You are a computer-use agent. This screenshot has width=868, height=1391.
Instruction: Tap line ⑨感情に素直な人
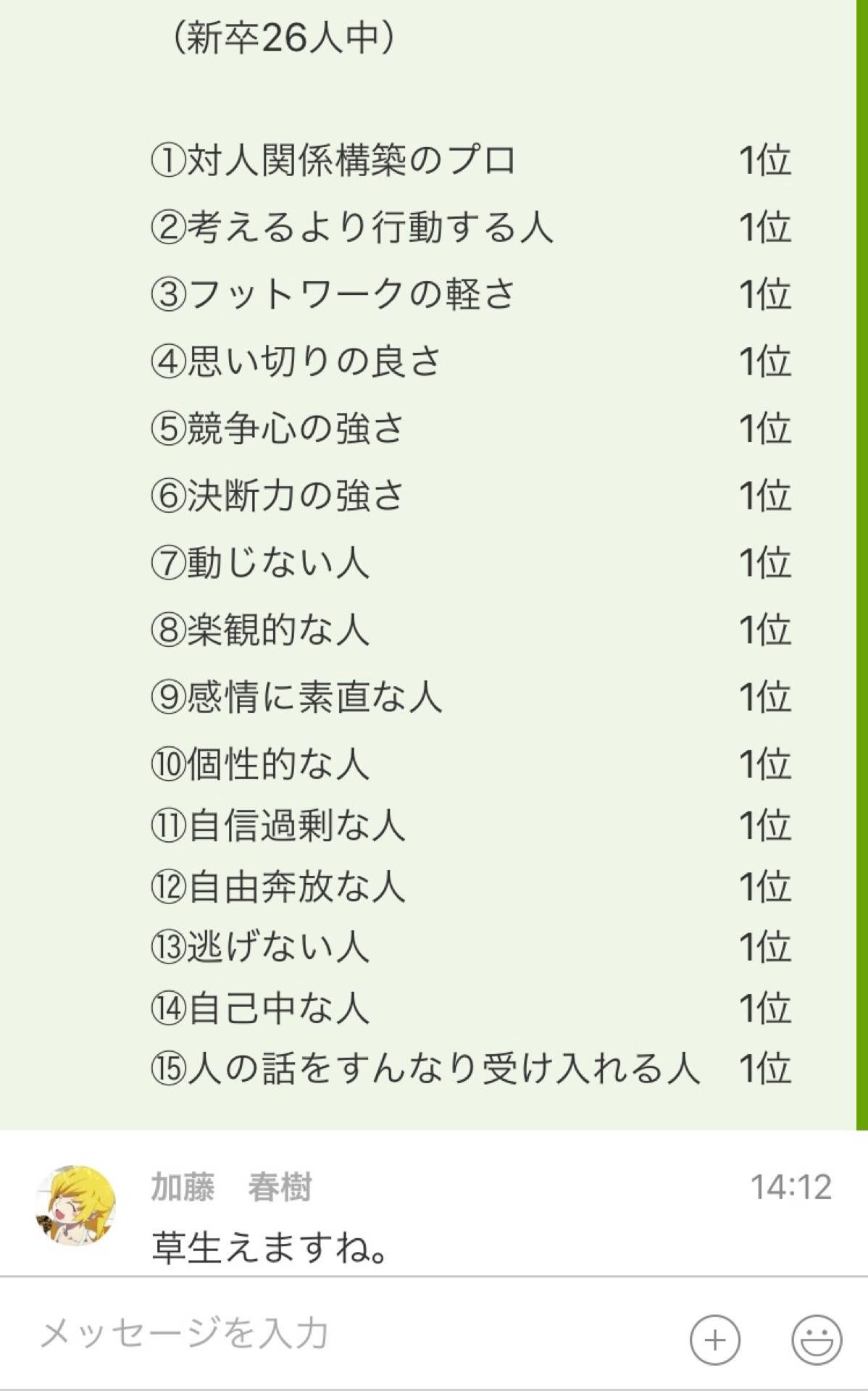(296, 697)
